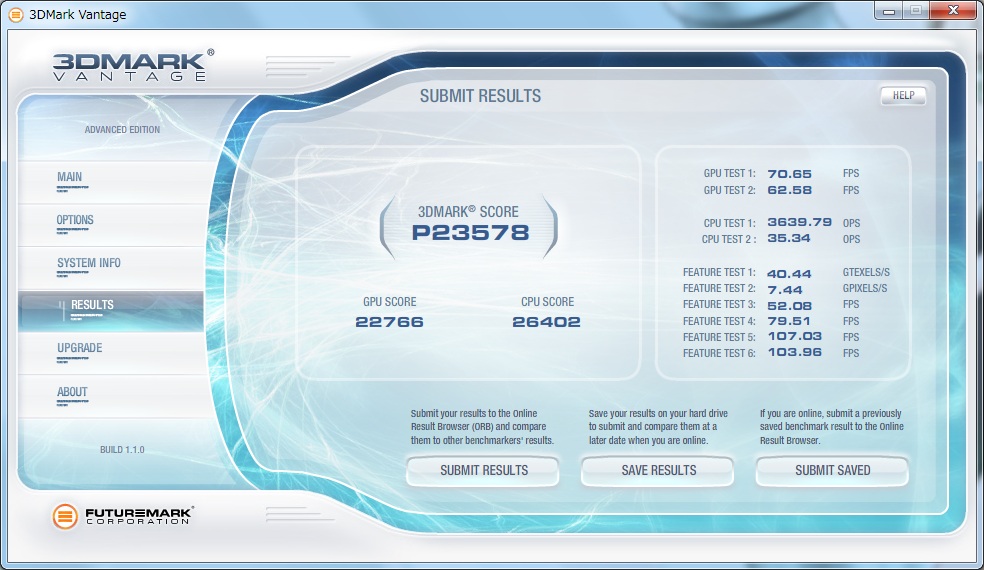Click the GPU Test 2 value 62.58
Image resolution: width=984 pixels, height=570 pixels.
click(x=789, y=190)
